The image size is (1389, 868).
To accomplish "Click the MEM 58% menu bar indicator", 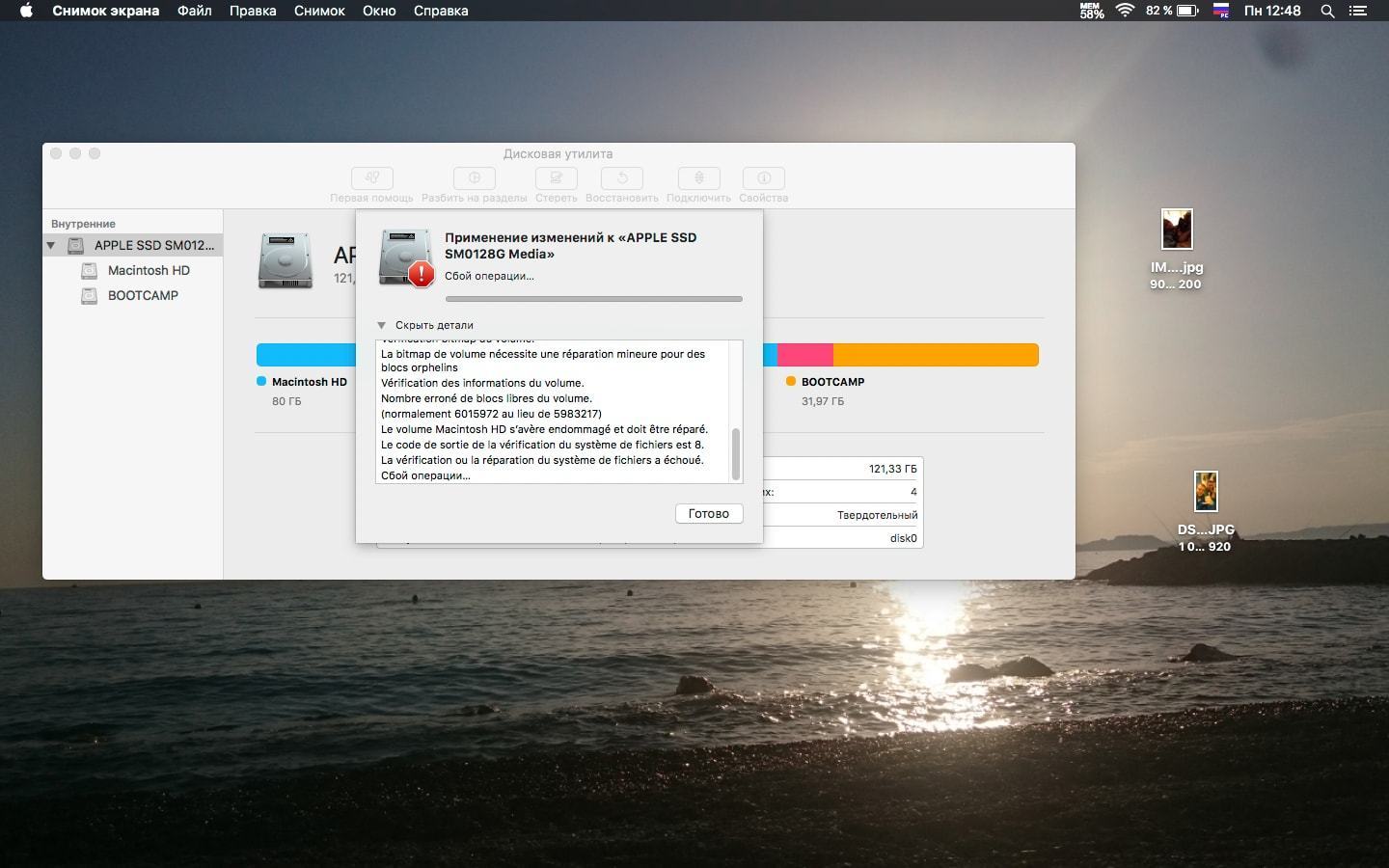I will click(x=1092, y=11).
